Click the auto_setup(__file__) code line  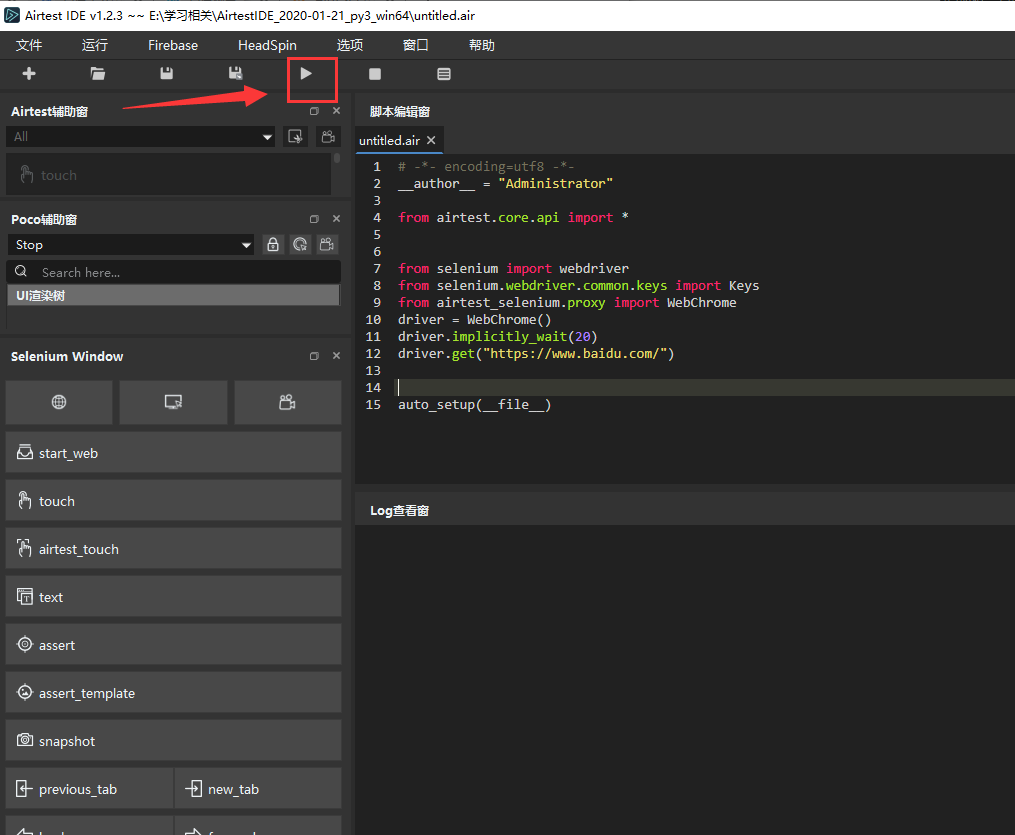pos(474,405)
